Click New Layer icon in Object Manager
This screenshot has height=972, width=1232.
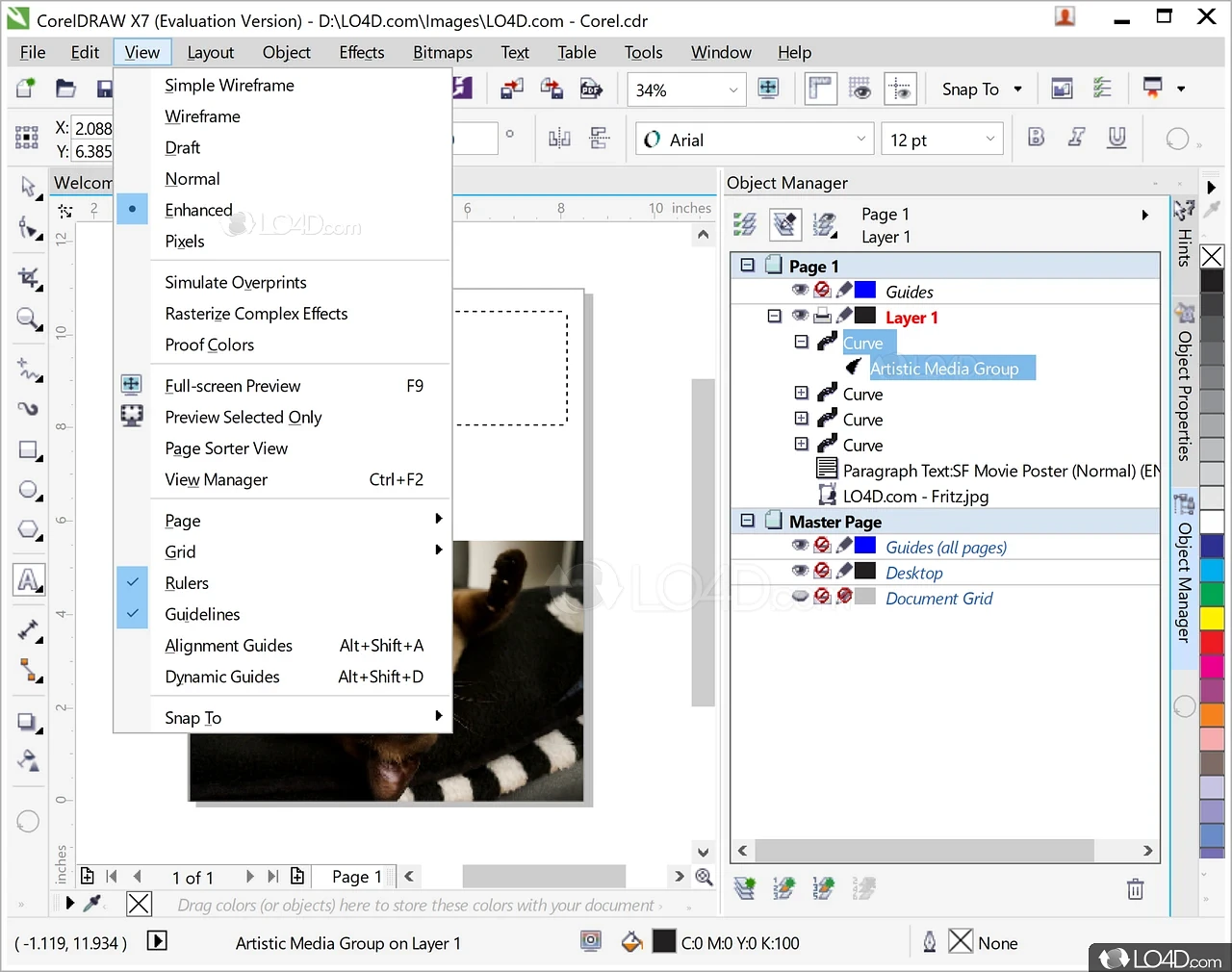(x=745, y=888)
